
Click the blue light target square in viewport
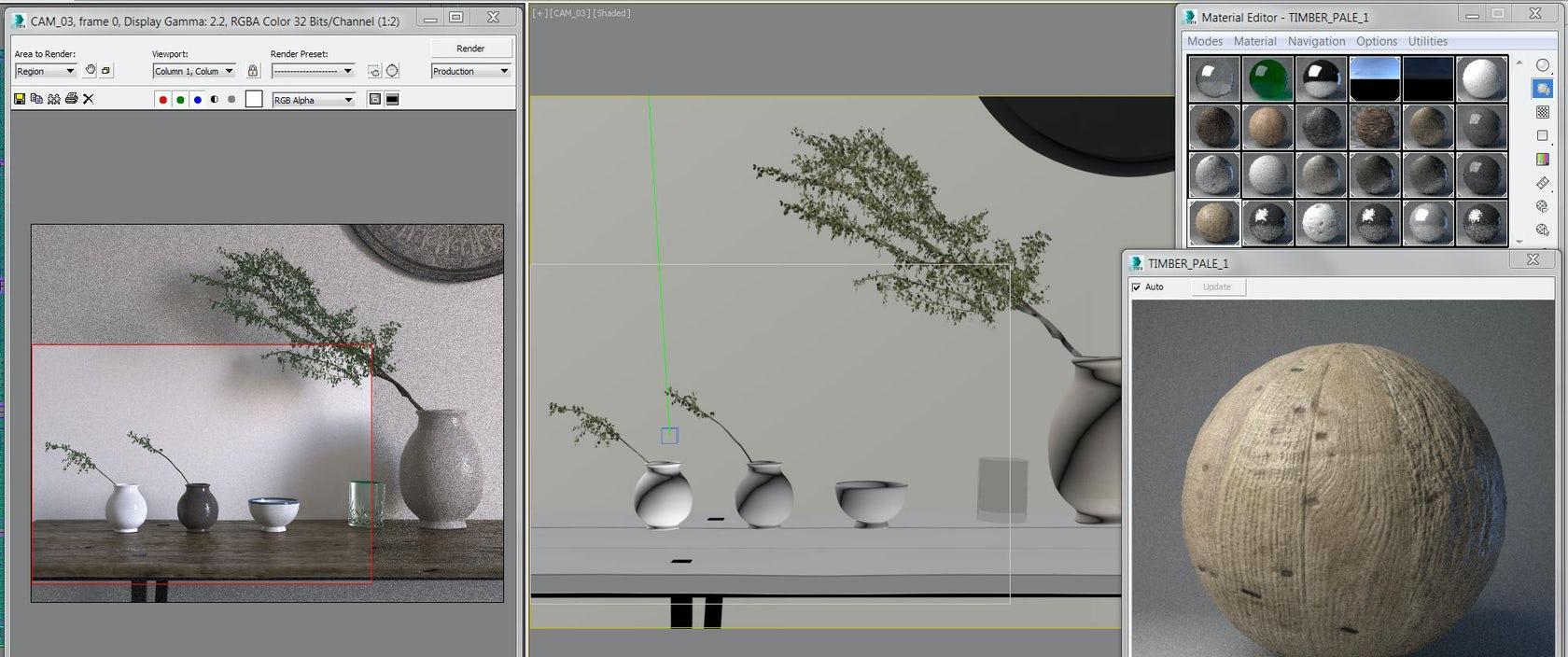pos(669,436)
